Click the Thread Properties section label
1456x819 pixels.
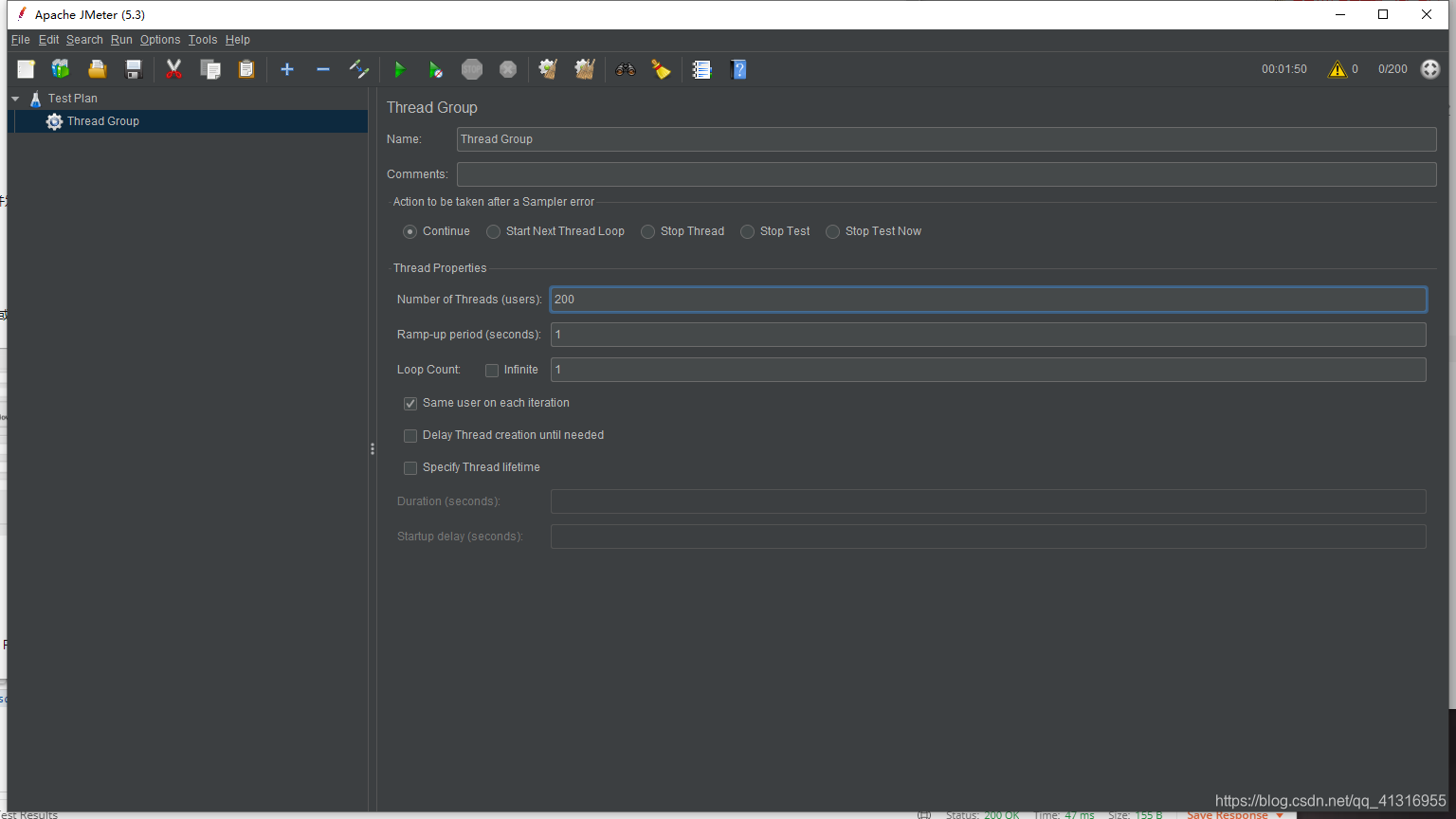tap(440, 268)
